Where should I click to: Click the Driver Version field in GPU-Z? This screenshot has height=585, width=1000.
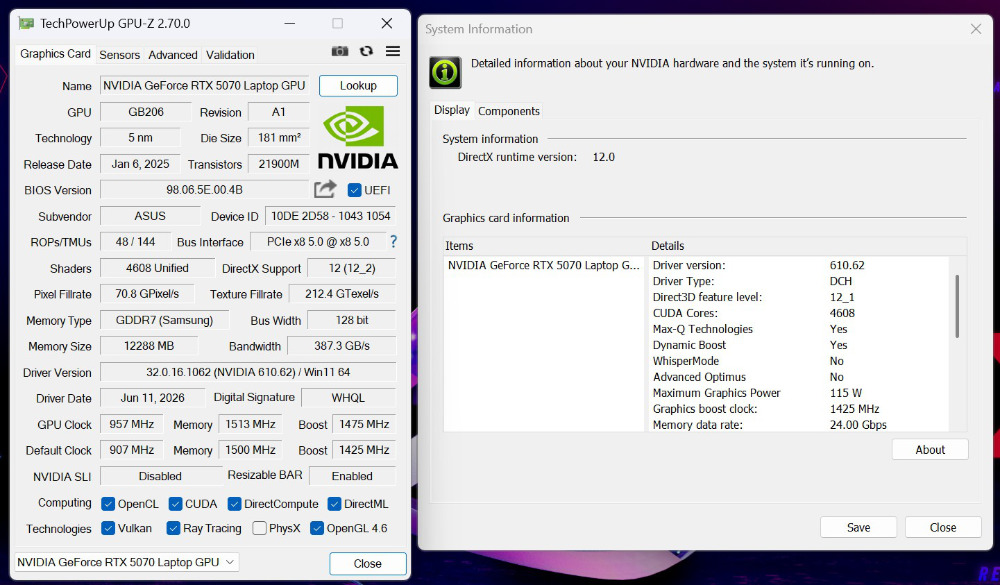(248, 372)
